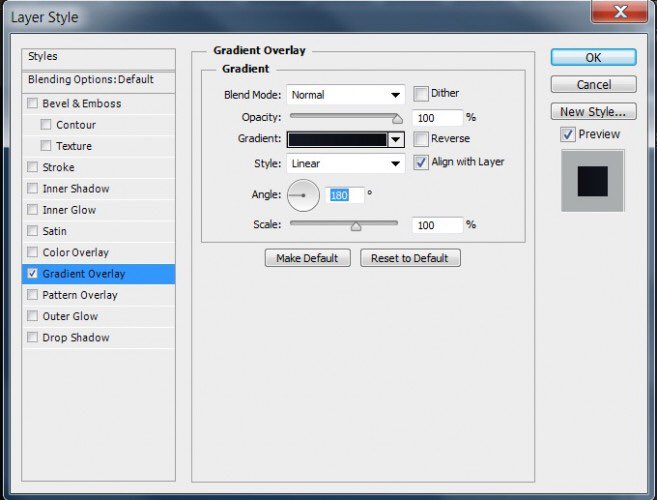The width and height of the screenshot is (657, 500).
Task: Click the Scale slider thumb
Action: point(356,226)
